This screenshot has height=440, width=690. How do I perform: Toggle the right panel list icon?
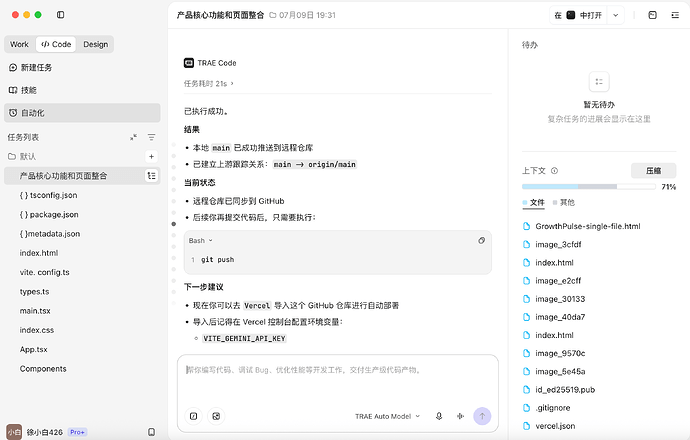(675, 15)
